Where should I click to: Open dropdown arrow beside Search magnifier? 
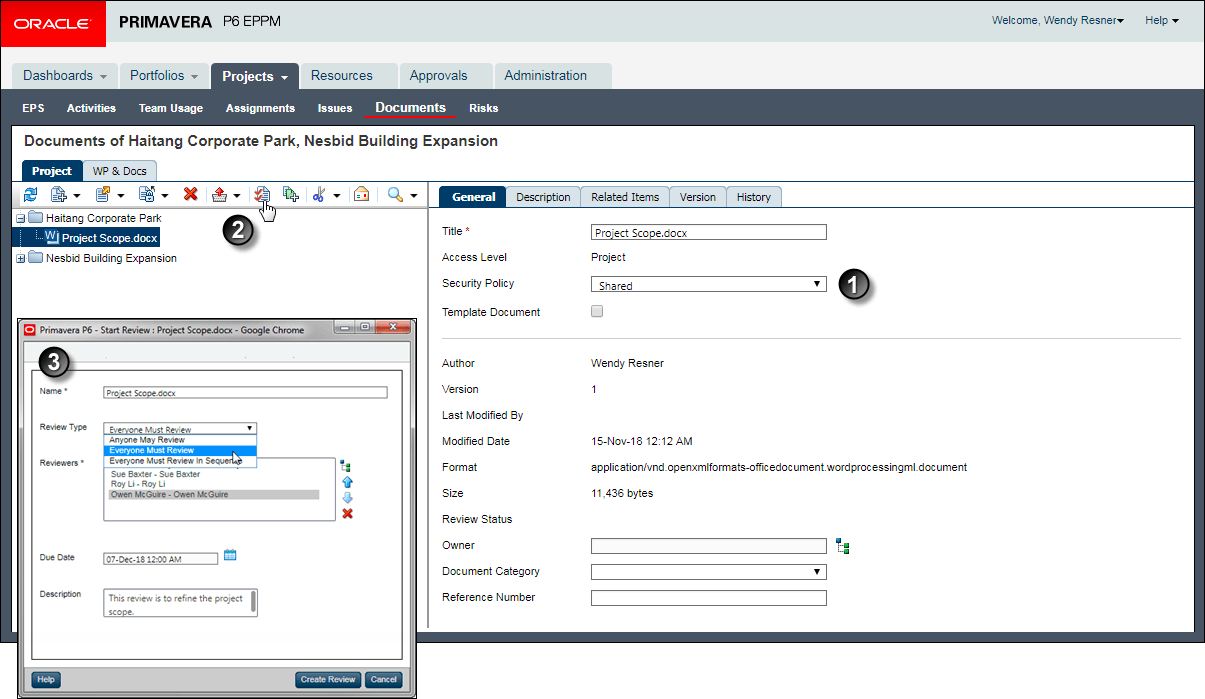pos(413,196)
